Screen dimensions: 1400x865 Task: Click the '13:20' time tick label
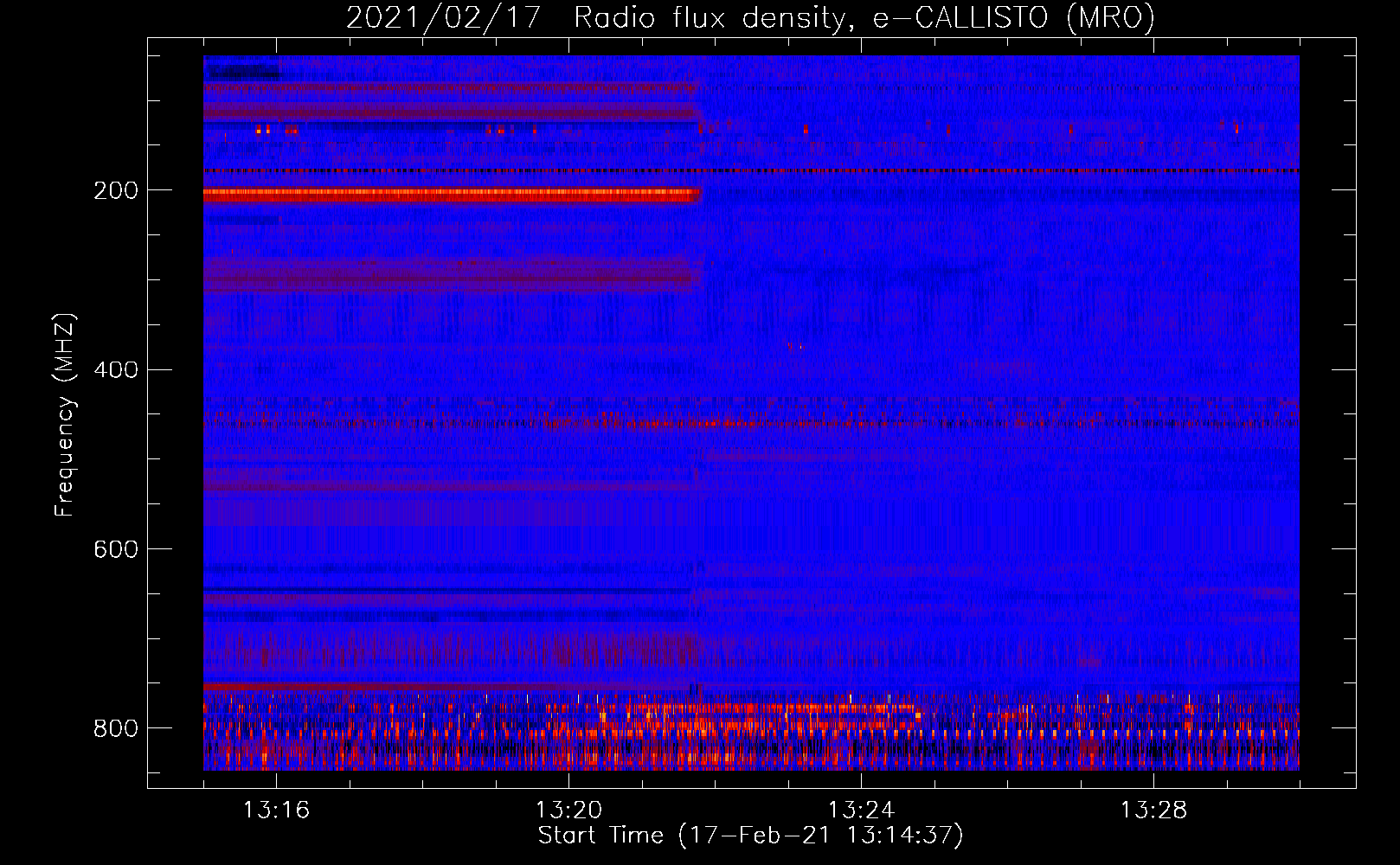[568, 810]
